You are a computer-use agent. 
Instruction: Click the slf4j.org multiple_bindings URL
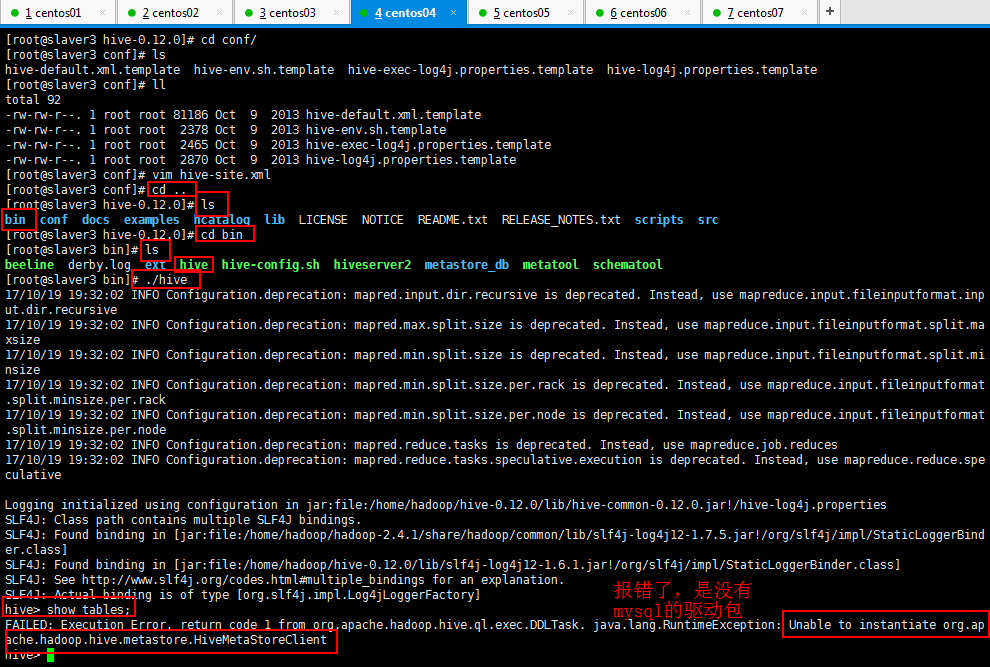pyautogui.click(x=253, y=579)
